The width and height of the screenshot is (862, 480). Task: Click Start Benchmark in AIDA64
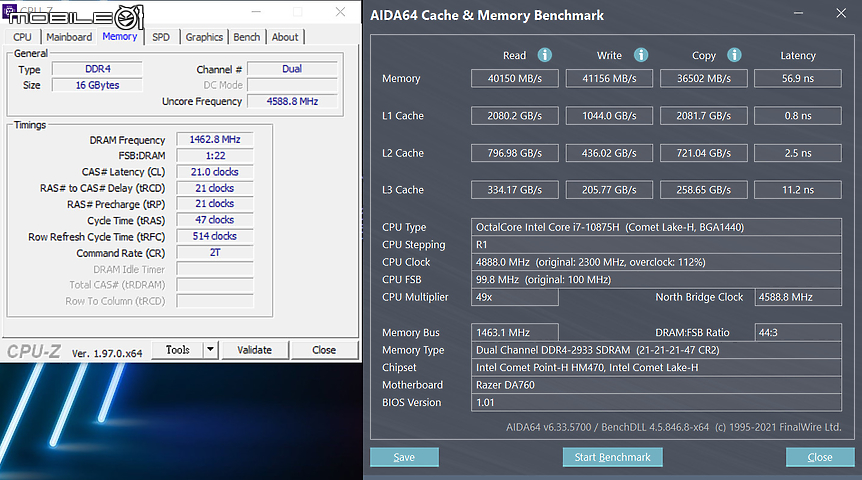[612, 457]
